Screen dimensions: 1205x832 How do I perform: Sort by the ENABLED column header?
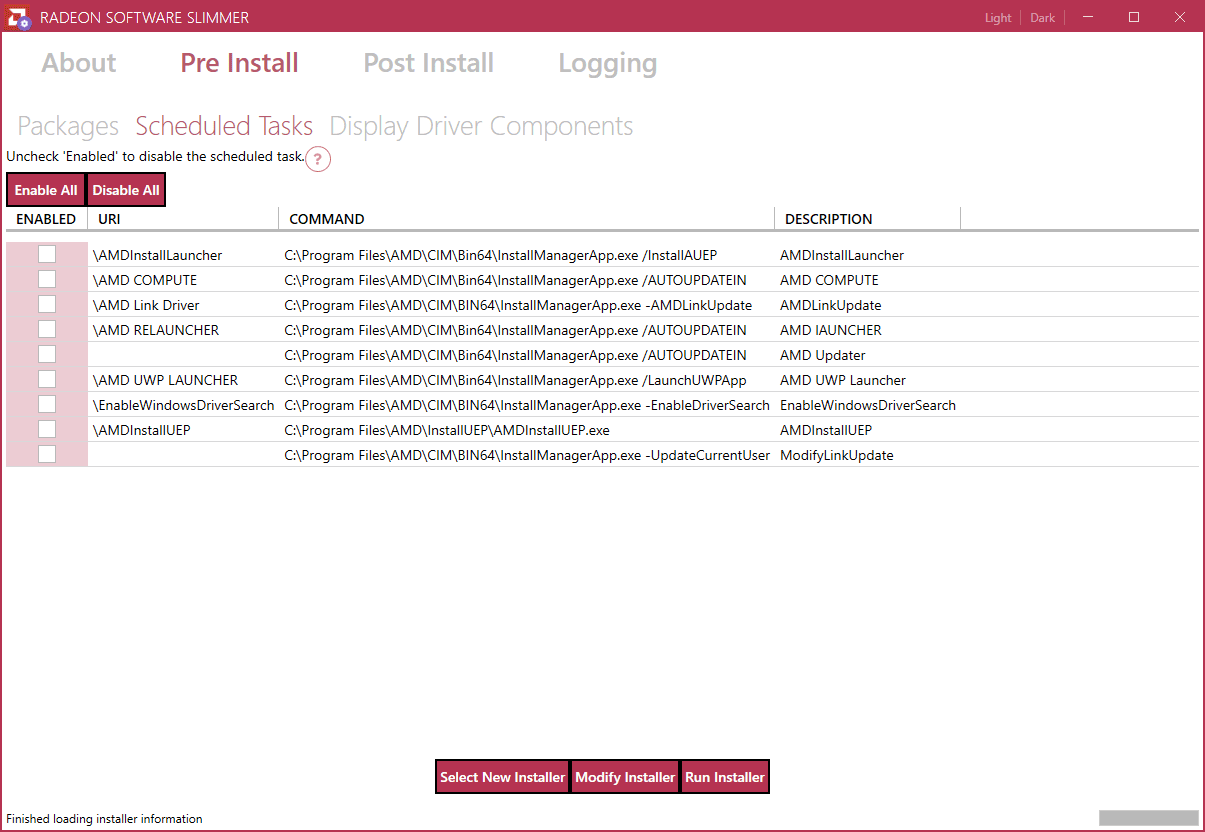point(47,219)
